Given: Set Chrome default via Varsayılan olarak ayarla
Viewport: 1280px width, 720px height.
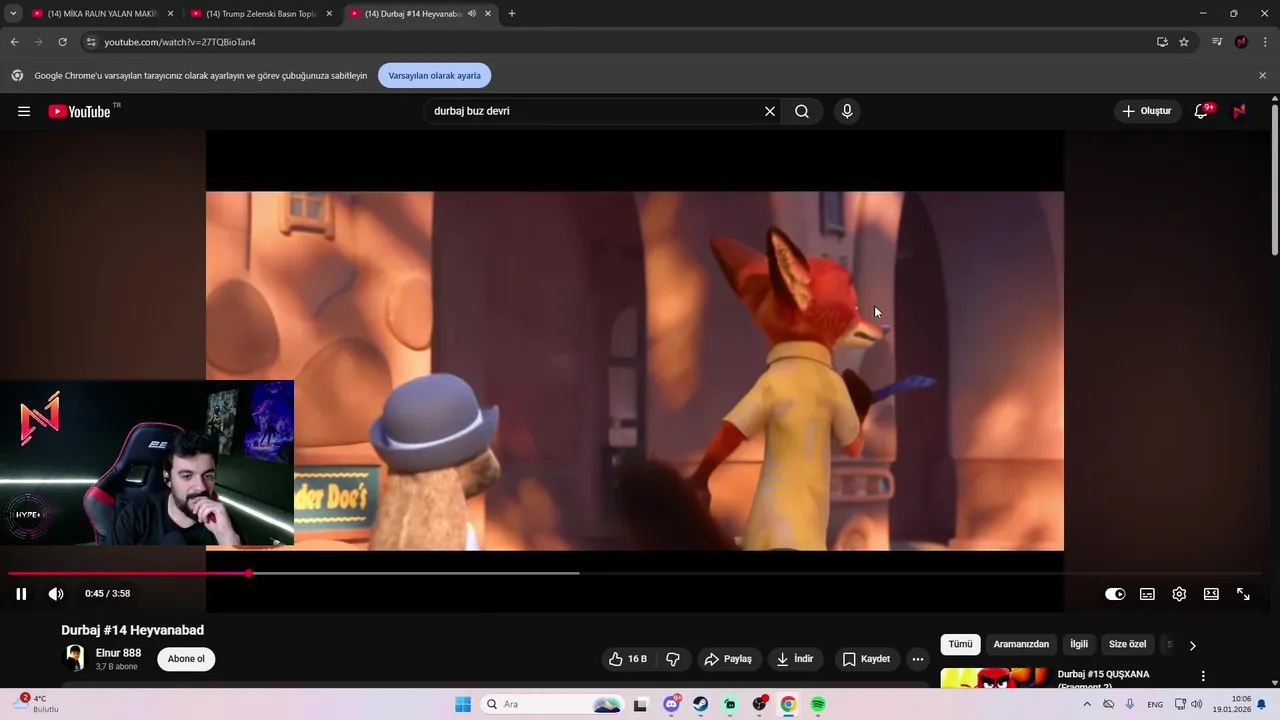Looking at the screenshot, I should pyautogui.click(x=434, y=76).
